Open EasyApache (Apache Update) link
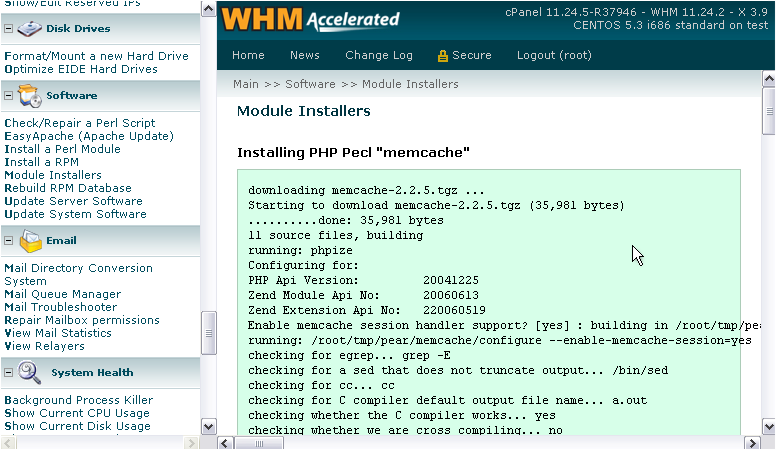This screenshot has height=450, width=776. [x=88, y=136]
